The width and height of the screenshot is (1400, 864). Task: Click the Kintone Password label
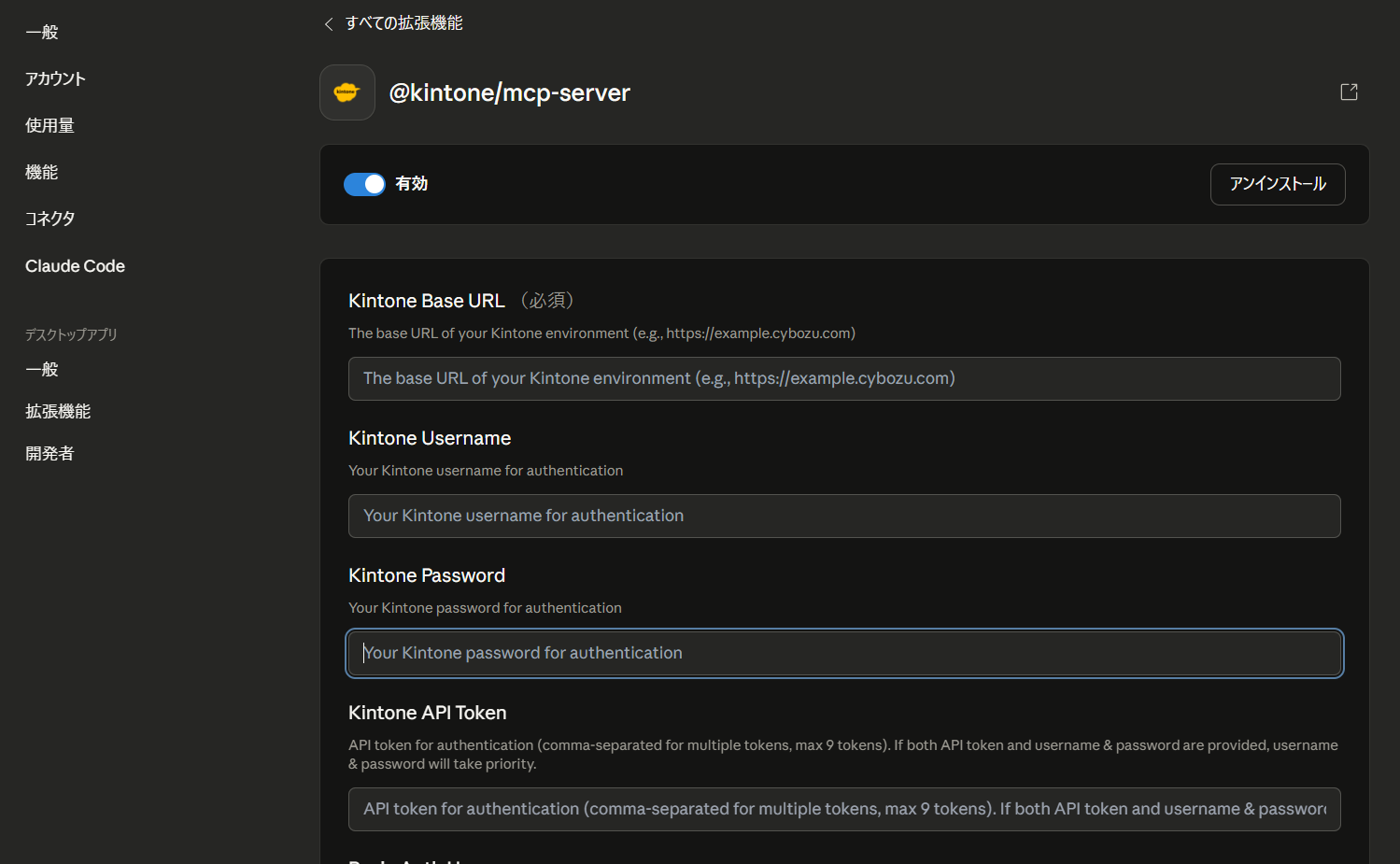(427, 575)
